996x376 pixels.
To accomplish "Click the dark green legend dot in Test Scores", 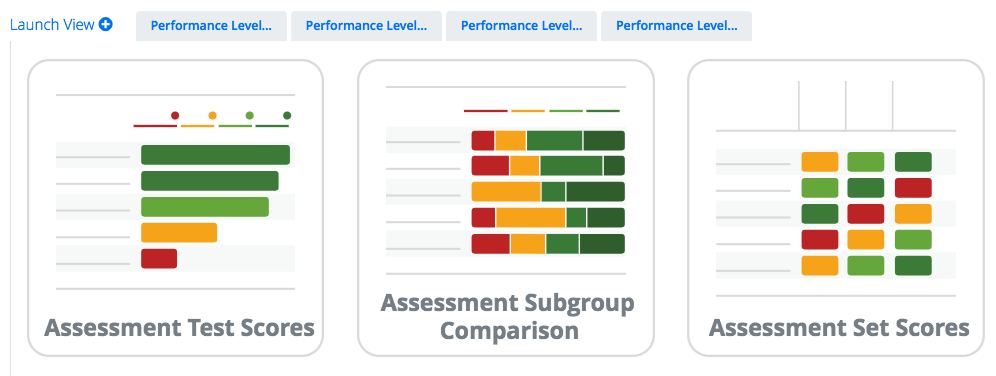I will 287,116.
